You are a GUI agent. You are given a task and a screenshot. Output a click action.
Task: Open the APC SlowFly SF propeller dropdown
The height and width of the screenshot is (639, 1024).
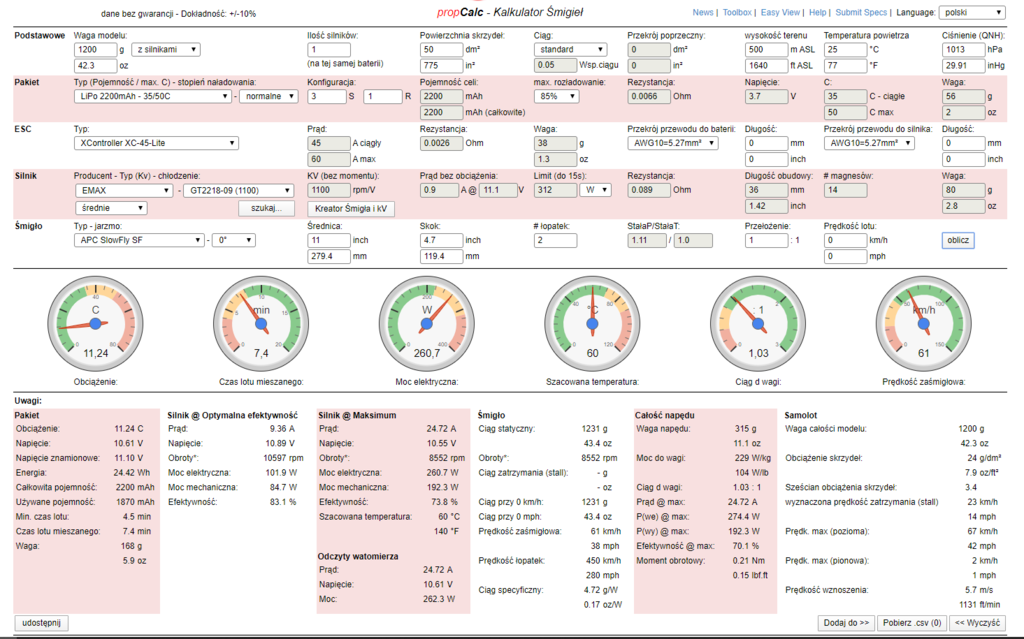coord(141,241)
